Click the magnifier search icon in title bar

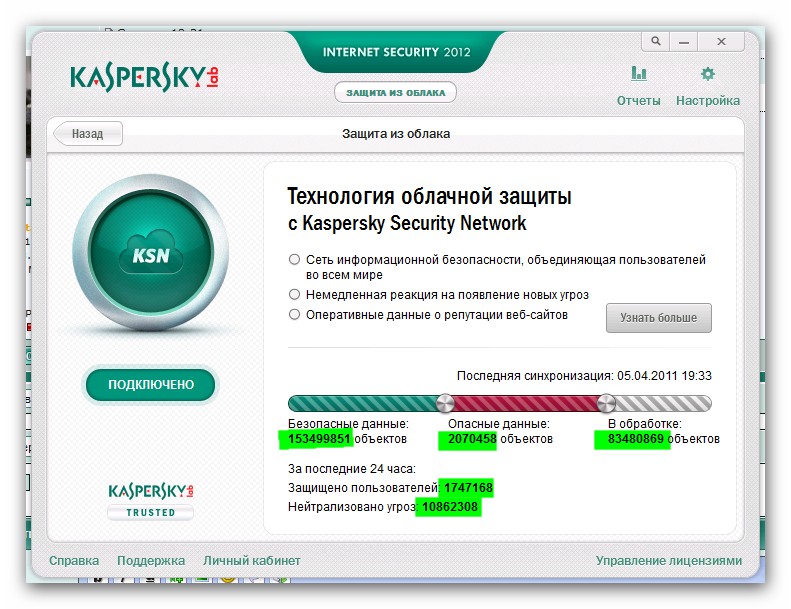655,41
